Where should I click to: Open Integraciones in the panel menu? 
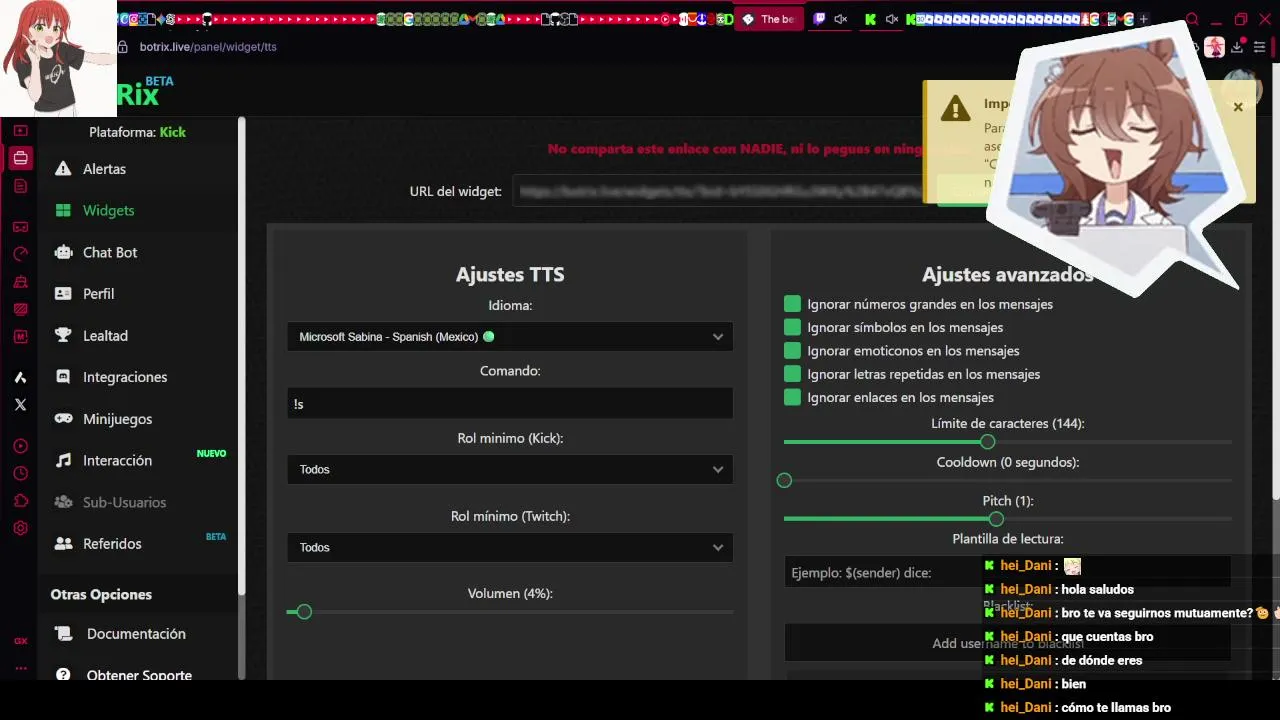125,377
